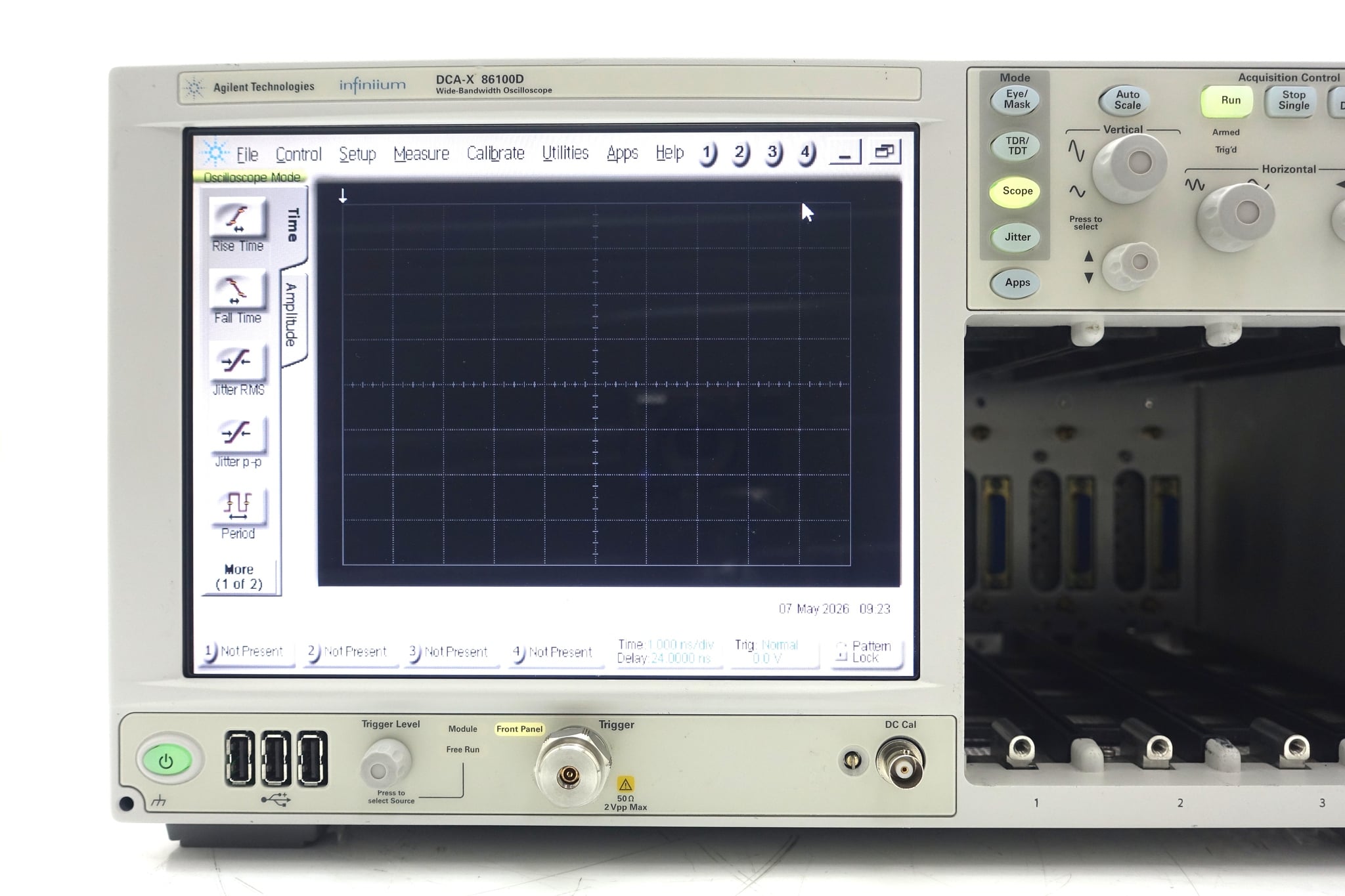Image resolution: width=1345 pixels, height=896 pixels.
Task: Click the Agilent starburst logo icon
Action: coord(215,152)
